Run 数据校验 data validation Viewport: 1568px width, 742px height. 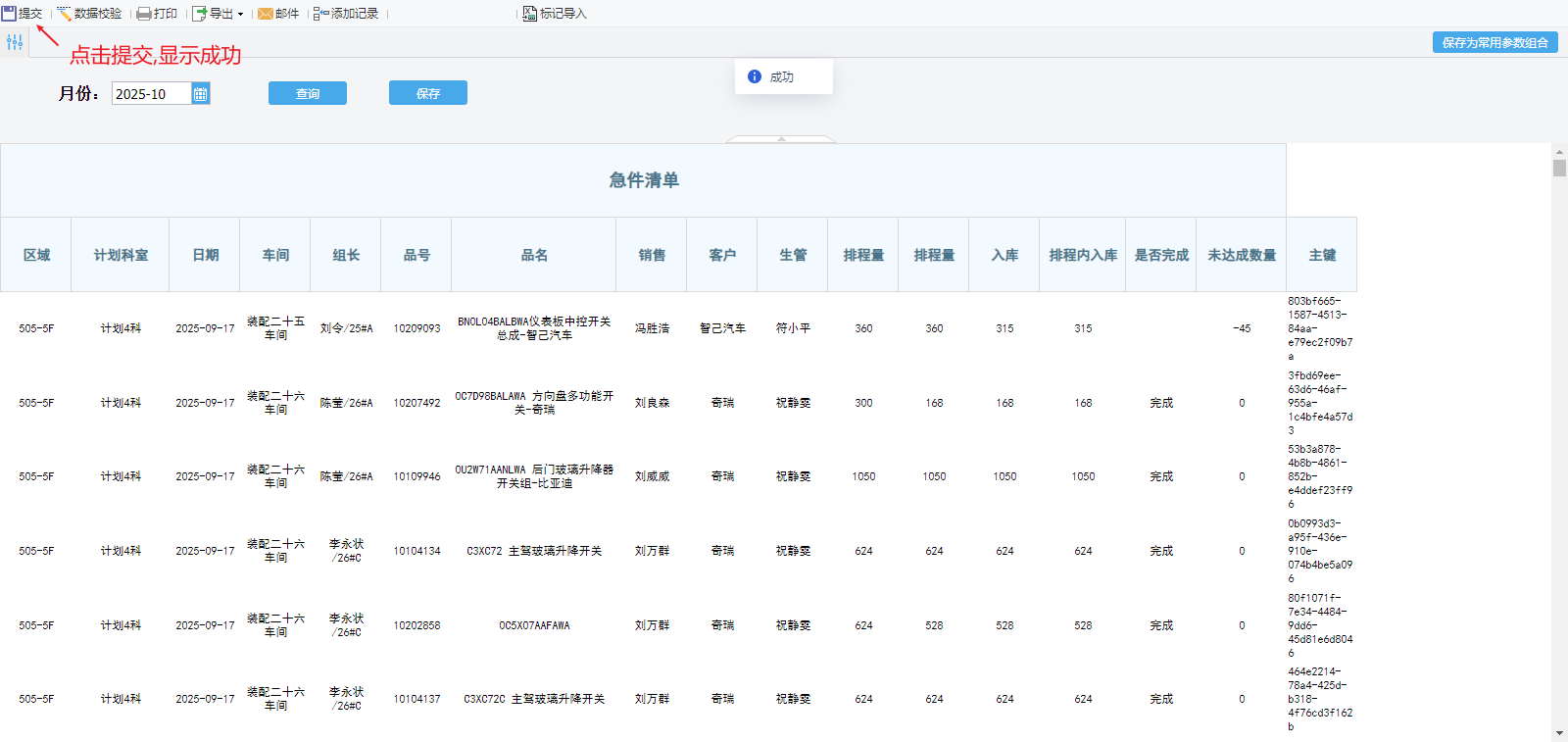click(88, 14)
